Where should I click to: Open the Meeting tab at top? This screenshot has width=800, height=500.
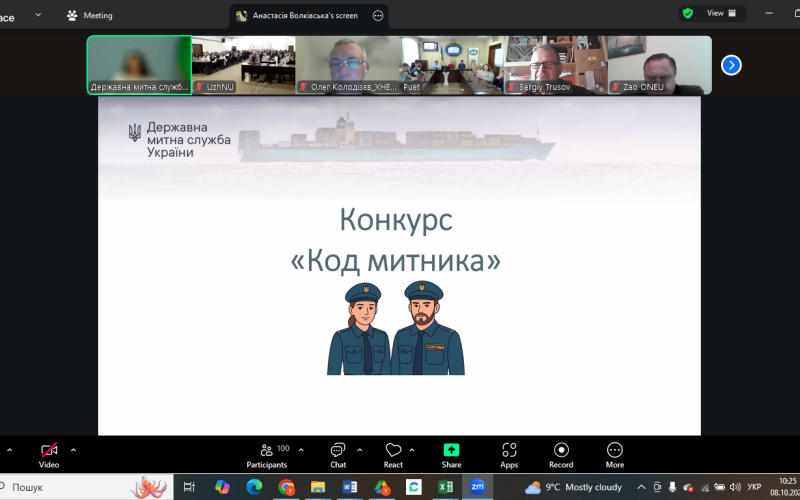[90, 16]
